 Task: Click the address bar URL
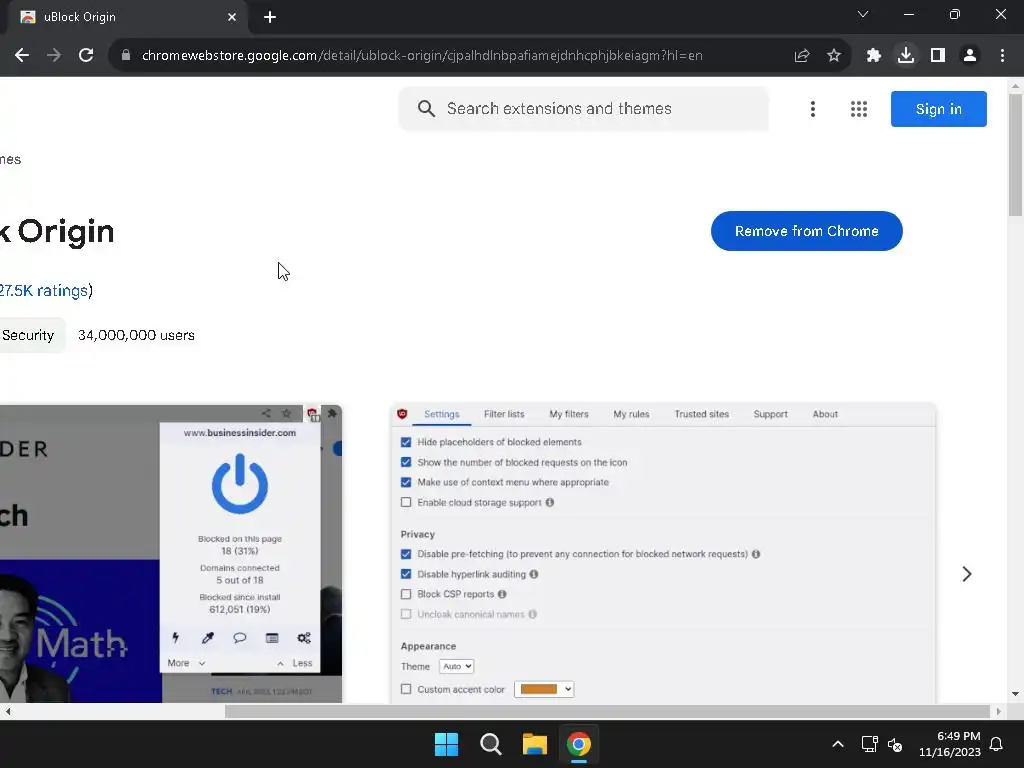422,56
